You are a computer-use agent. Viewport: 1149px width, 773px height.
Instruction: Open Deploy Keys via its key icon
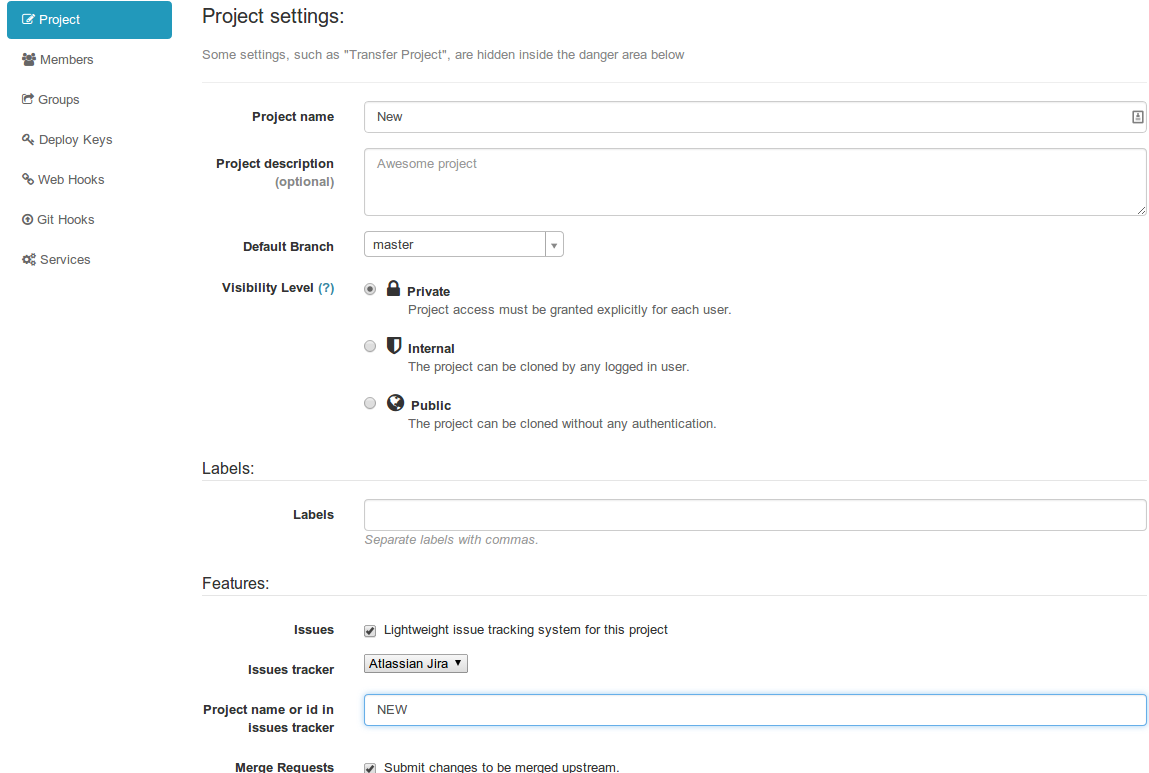[27, 139]
